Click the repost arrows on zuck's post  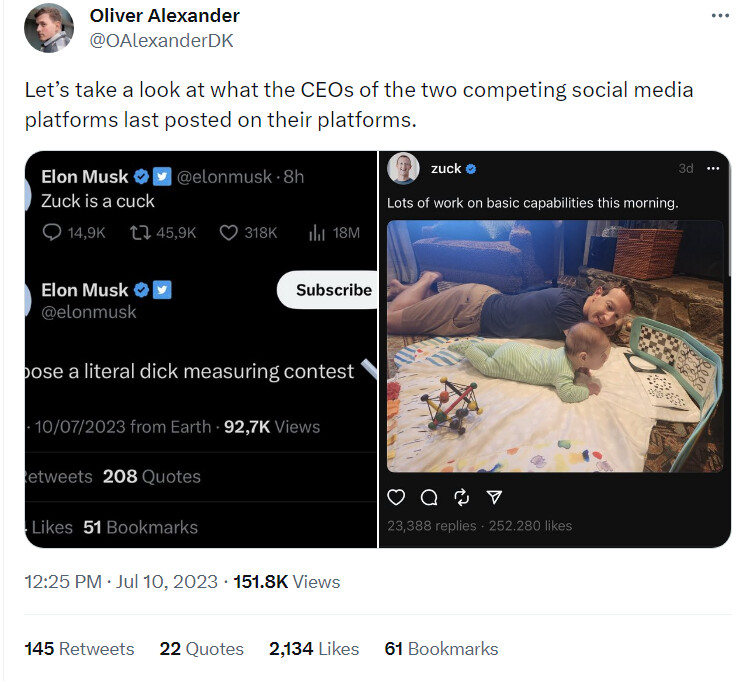461,497
